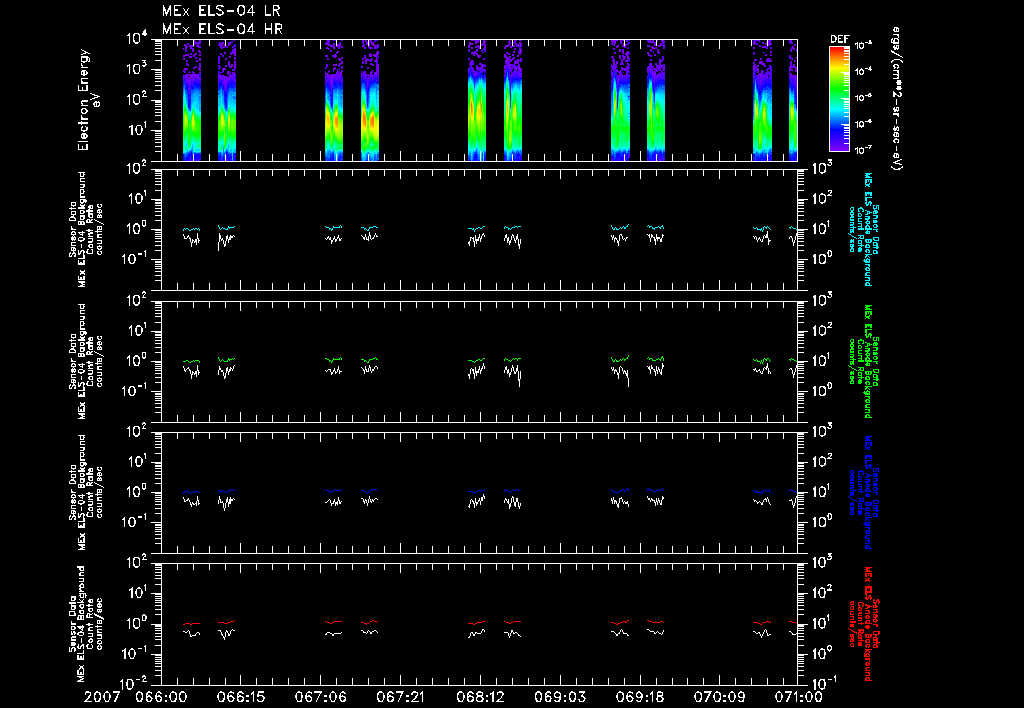
Task: Click the 10^-5 tick on DEF color scale
Action: [x=864, y=98]
